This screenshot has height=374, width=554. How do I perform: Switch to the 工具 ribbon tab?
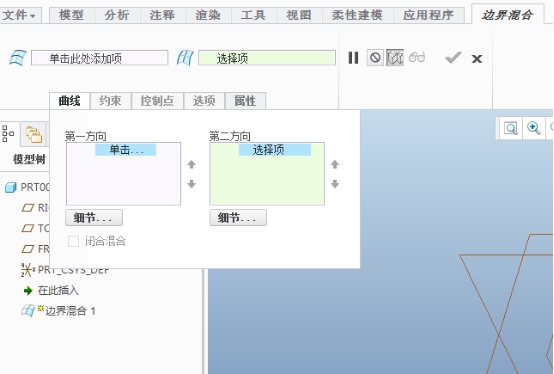pos(253,15)
